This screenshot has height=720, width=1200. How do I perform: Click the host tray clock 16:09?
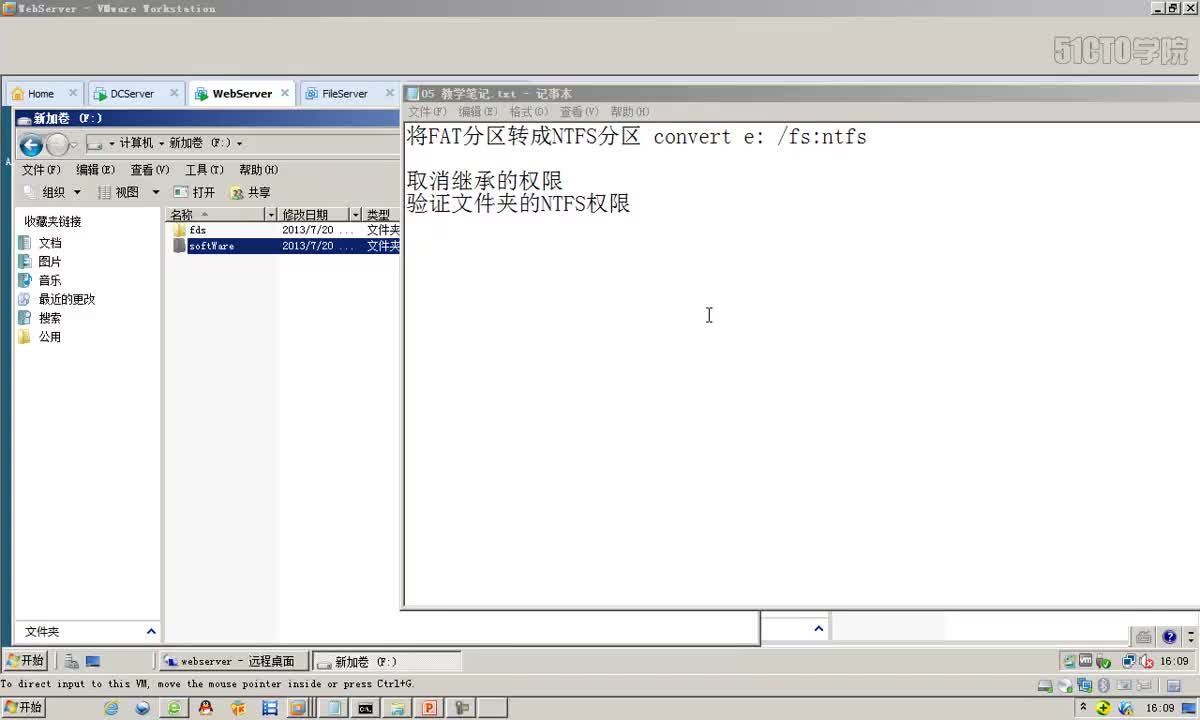pyautogui.click(x=1160, y=708)
